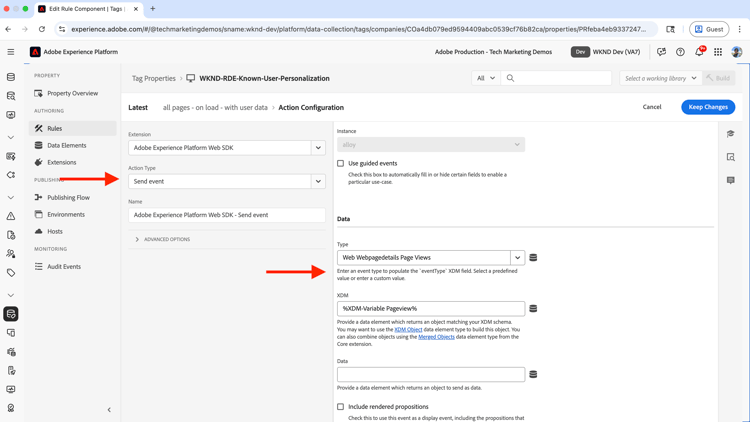The image size is (750, 422).
Task: Open the help question mark icon
Action: point(680,52)
